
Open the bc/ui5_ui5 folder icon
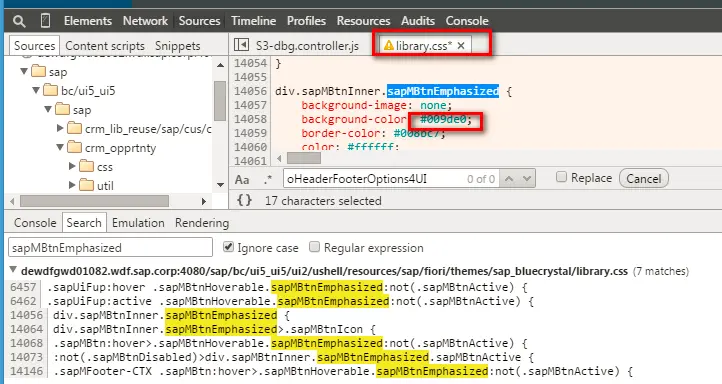coord(51,90)
